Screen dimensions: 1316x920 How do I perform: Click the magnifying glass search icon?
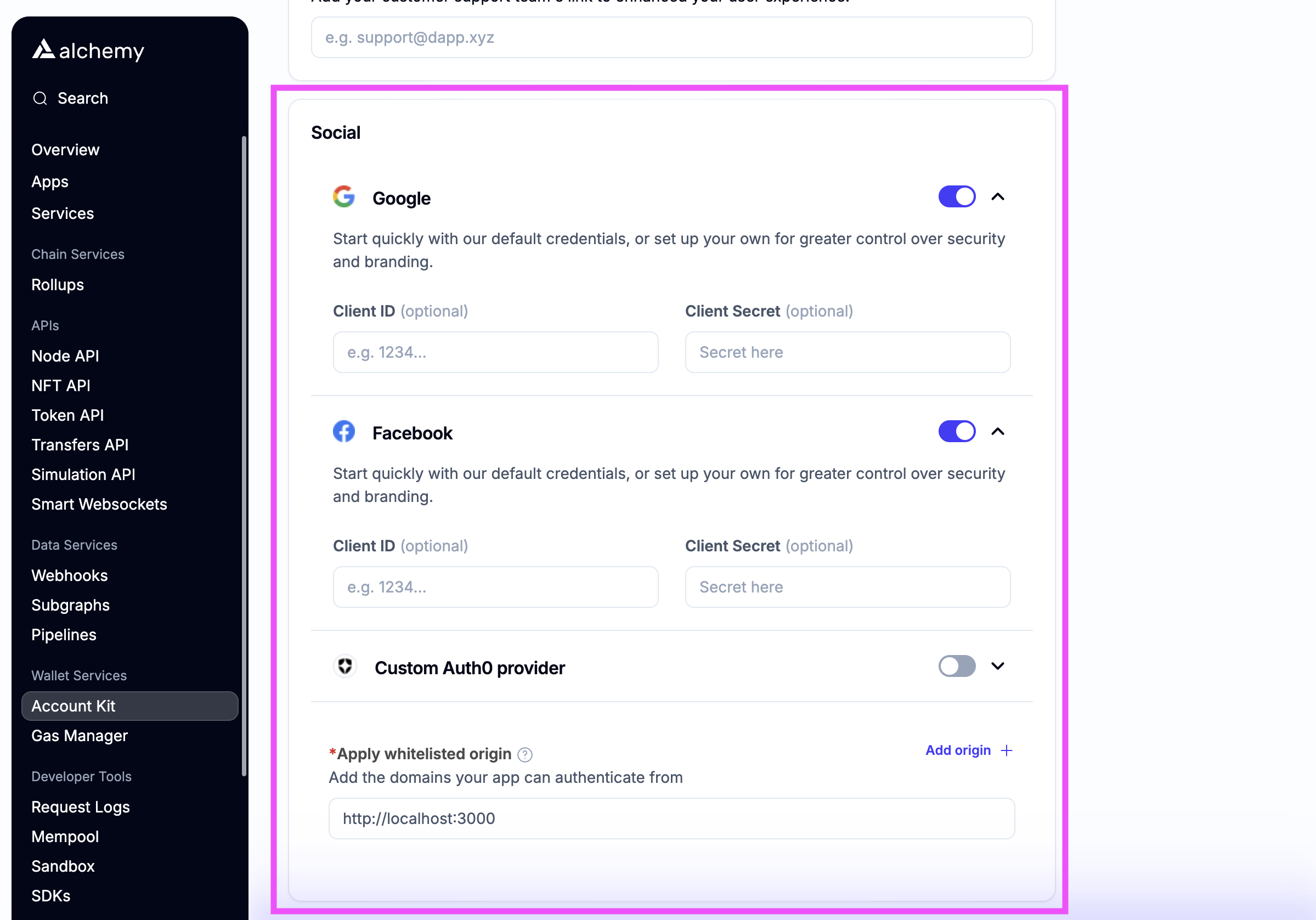tap(40, 98)
